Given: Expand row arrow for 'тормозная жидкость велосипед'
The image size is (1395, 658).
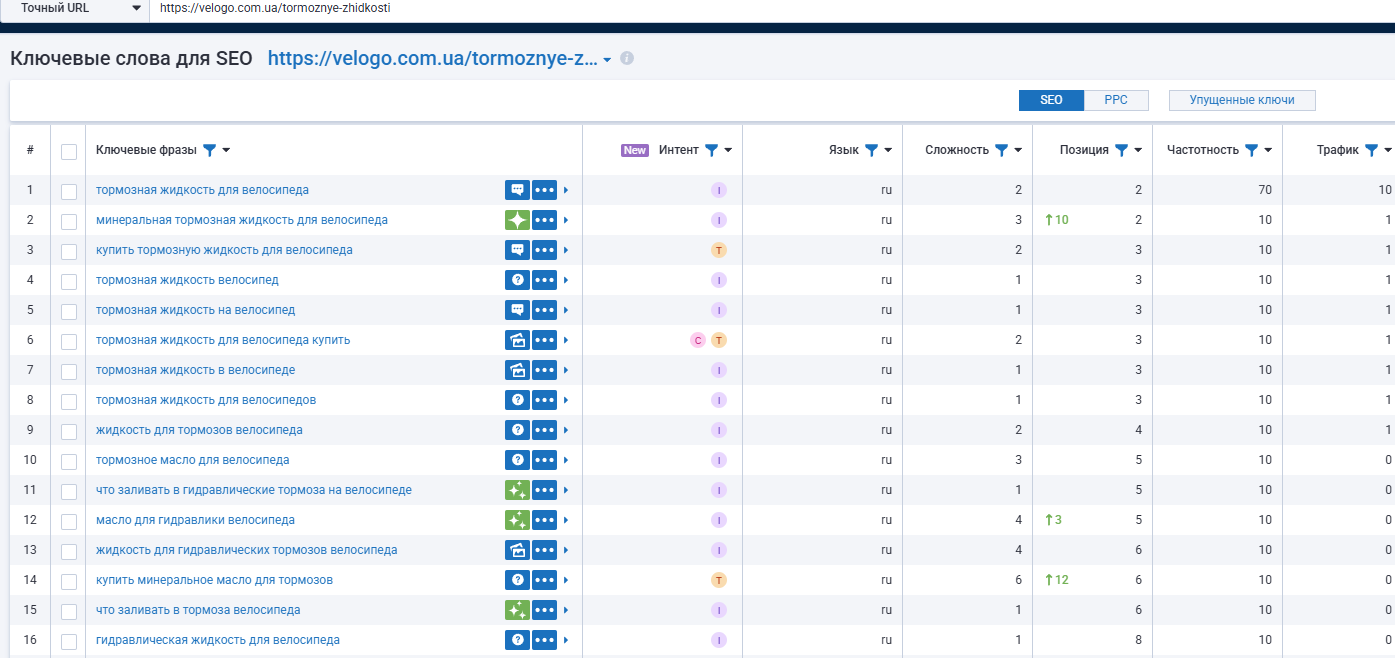Looking at the screenshot, I should (x=566, y=280).
